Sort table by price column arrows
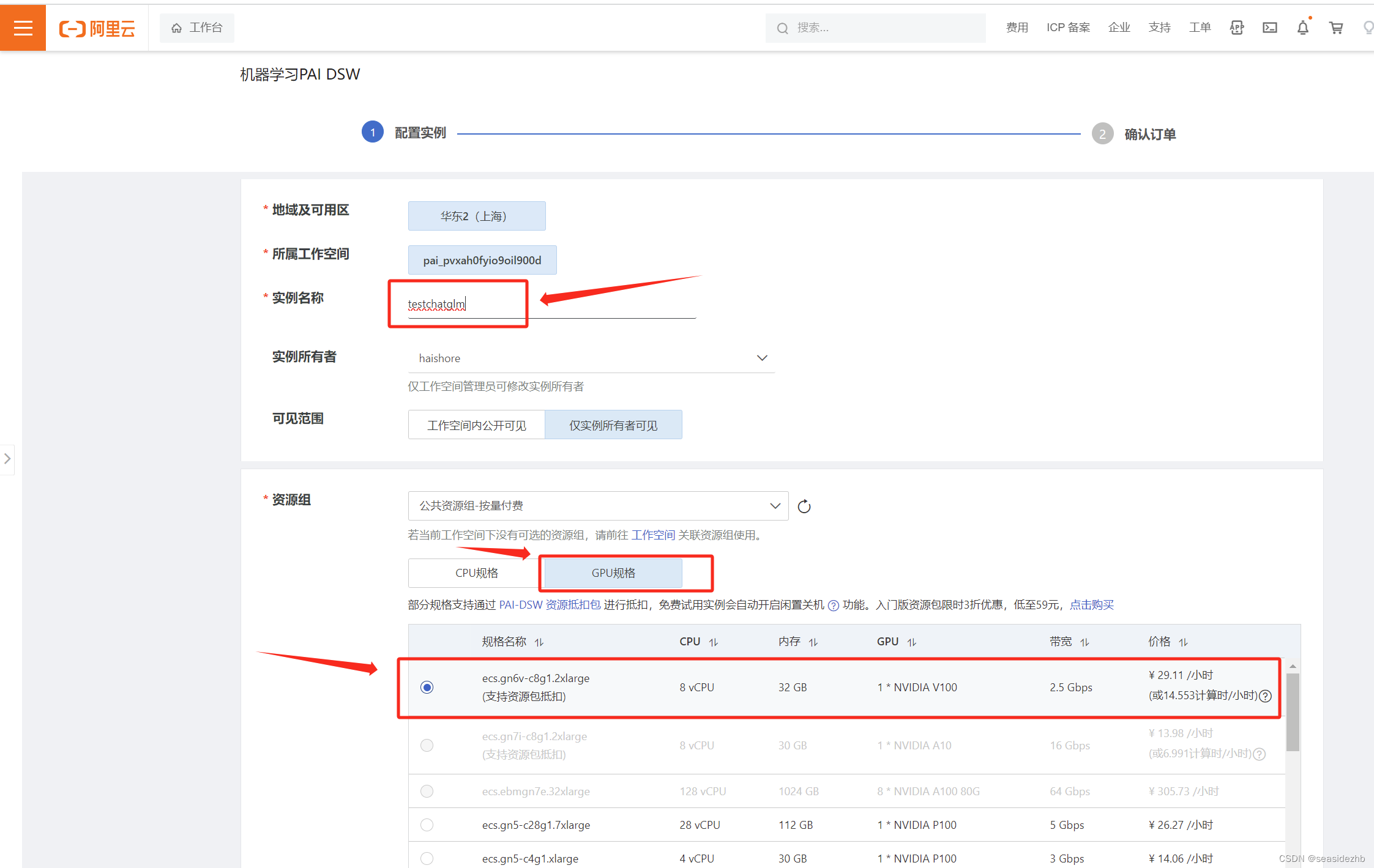This screenshot has width=1374, height=868. [x=1183, y=642]
